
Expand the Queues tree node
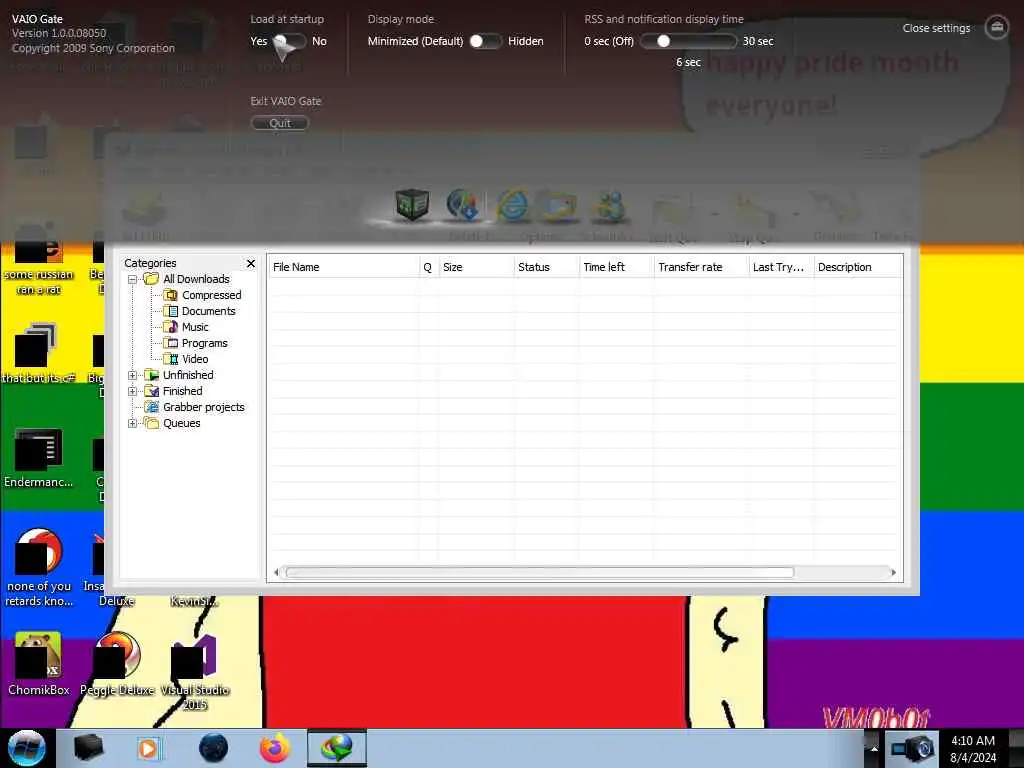coord(133,423)
